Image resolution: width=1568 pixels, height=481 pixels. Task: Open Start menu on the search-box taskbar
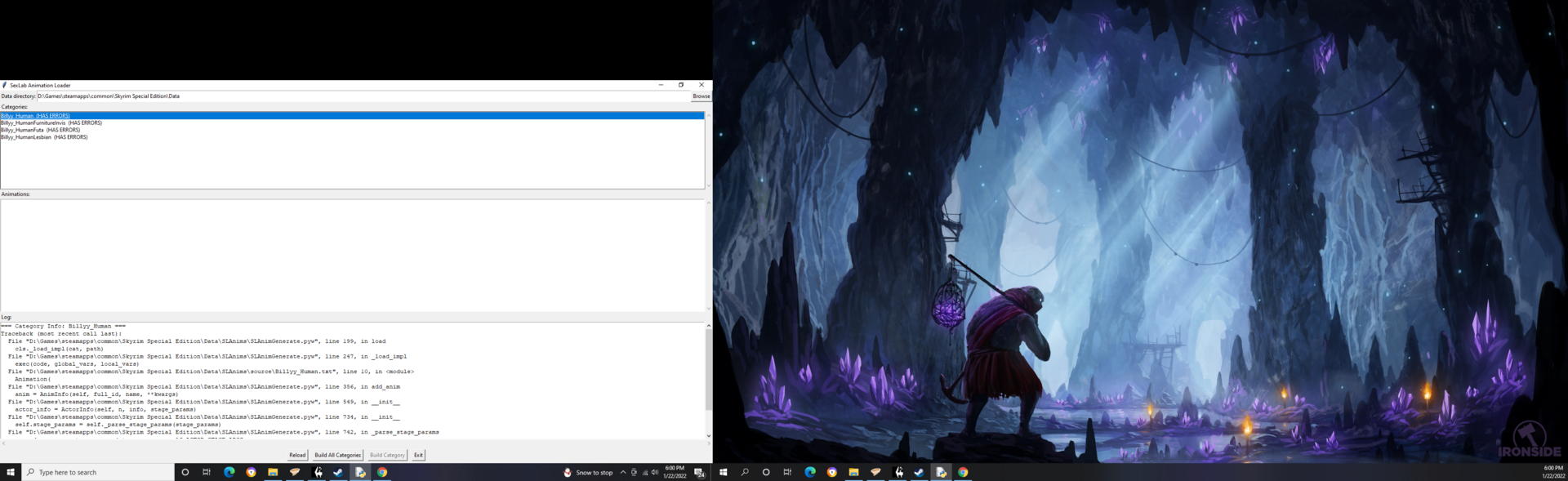point(11,472)
